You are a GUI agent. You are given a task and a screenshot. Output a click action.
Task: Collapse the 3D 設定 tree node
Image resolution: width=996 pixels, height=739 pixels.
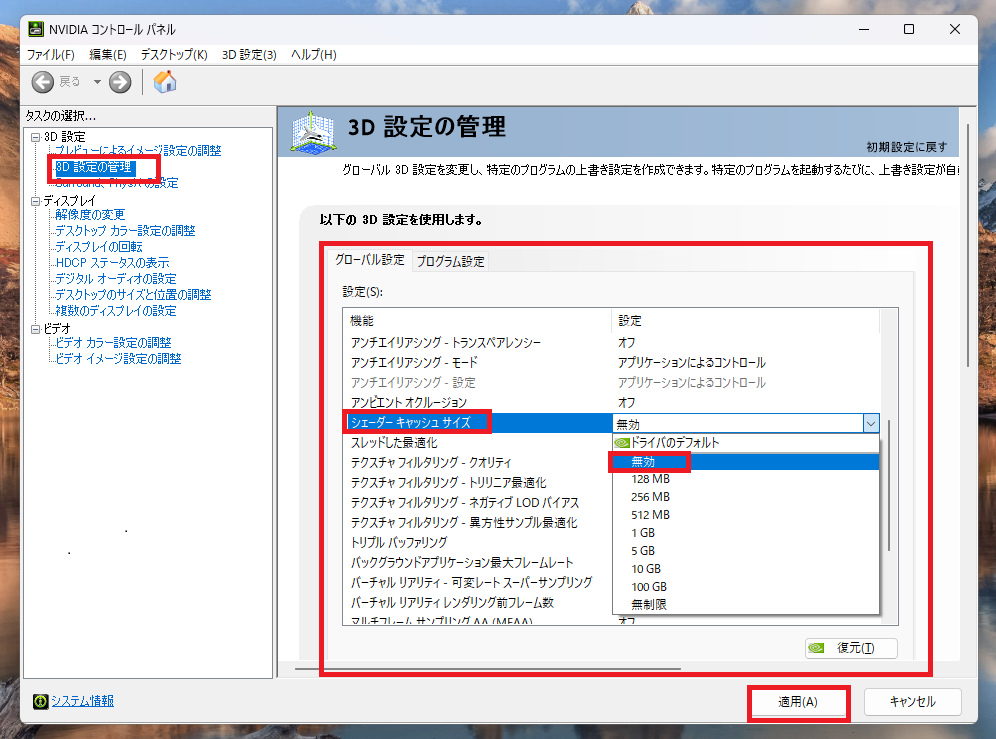(x=36, y=136)
